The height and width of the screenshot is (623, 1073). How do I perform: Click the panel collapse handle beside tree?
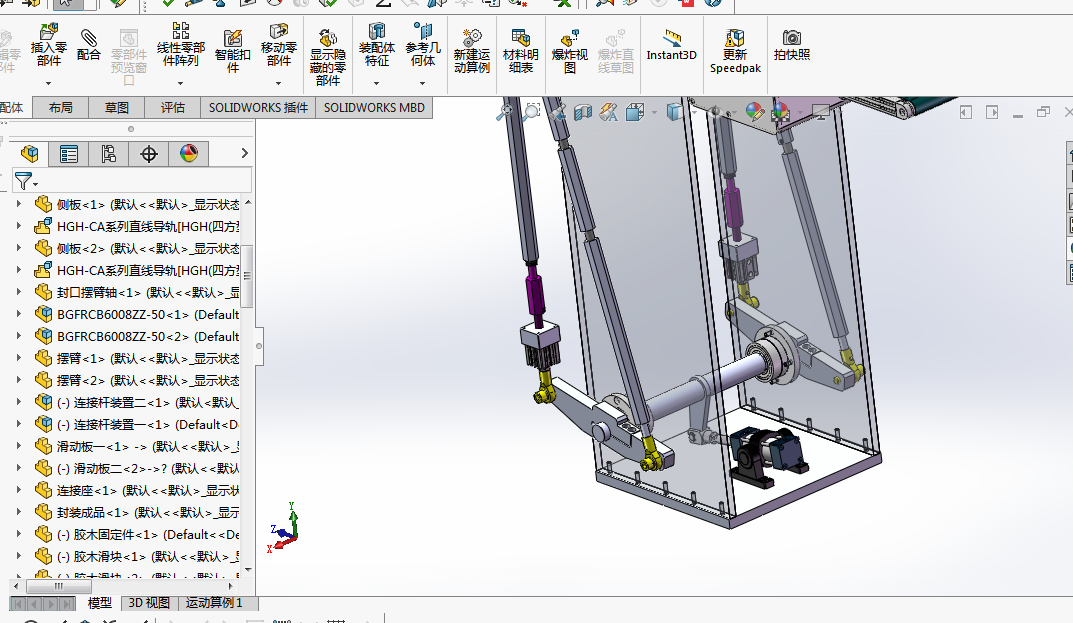coord(259,346)
